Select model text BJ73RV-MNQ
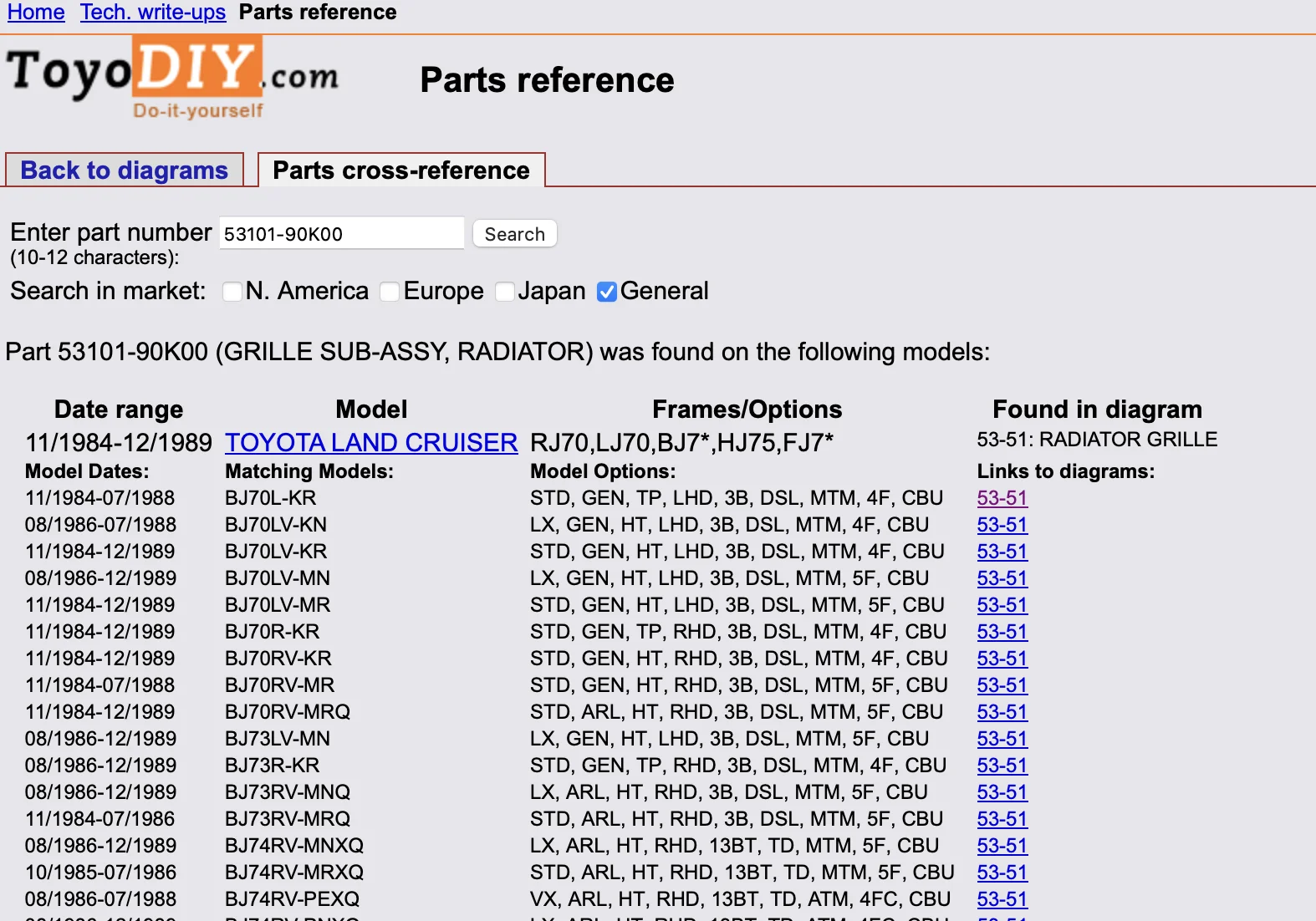Image resolution: width=1316 pixels, height=921 pixels. pos(288,792)
